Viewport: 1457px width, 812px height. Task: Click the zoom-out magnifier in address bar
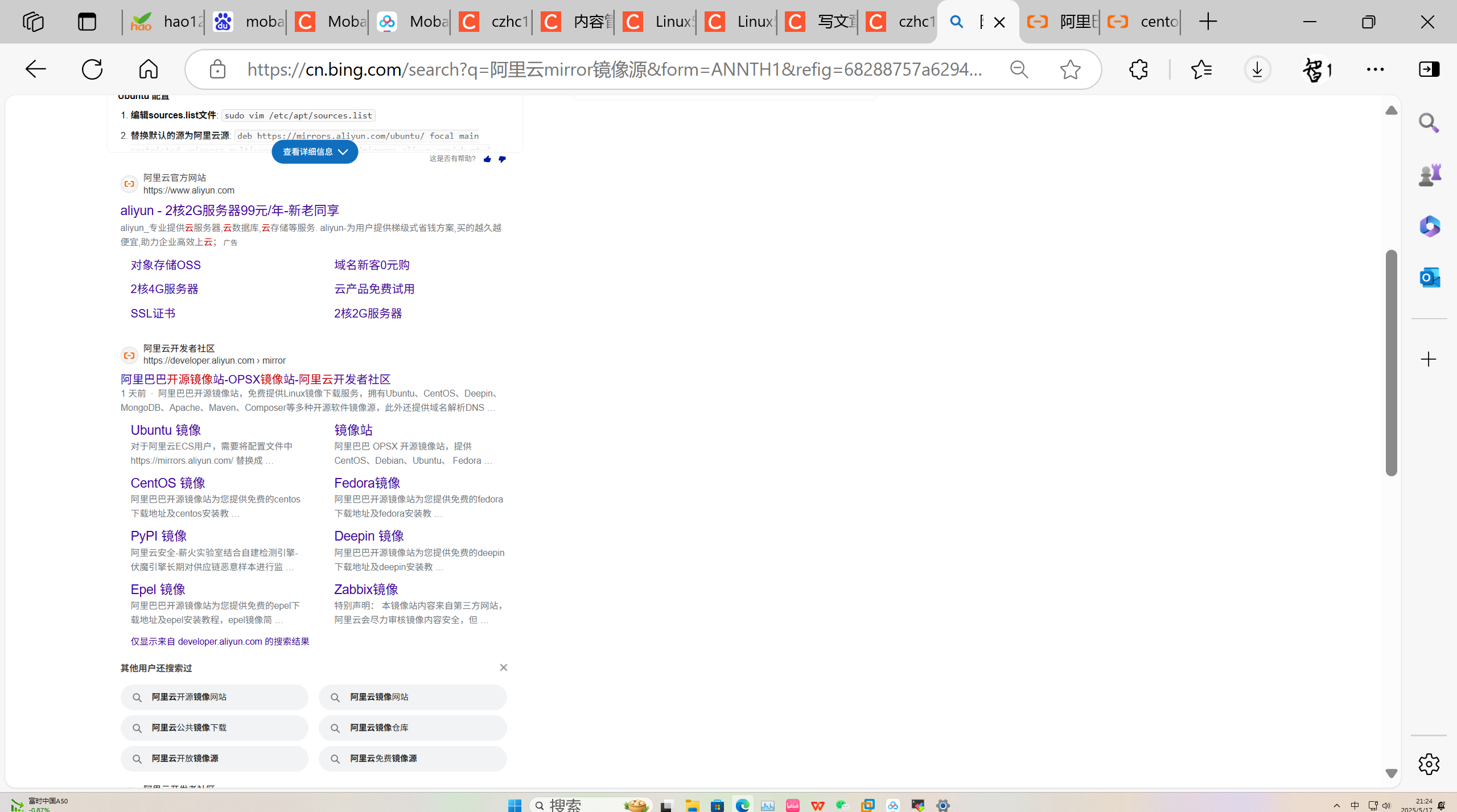pyautogui.click(x=1019, y=69)
